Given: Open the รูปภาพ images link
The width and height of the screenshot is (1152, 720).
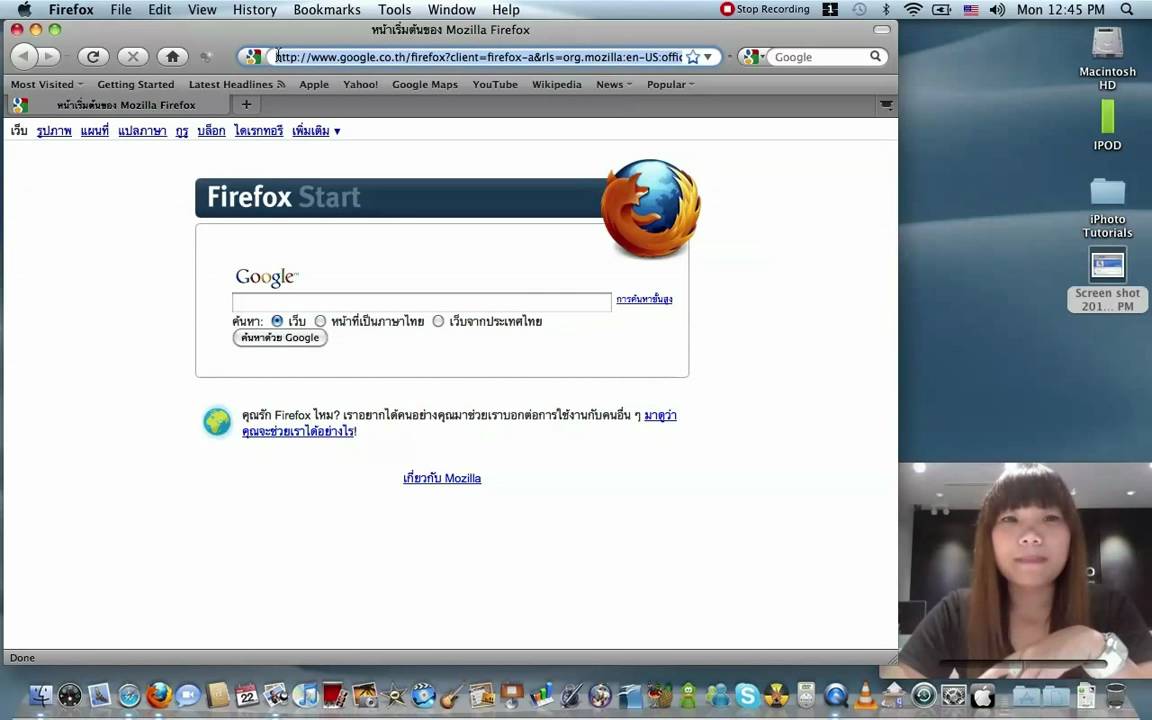Looking at the screenshot, I should pos(54,131).
